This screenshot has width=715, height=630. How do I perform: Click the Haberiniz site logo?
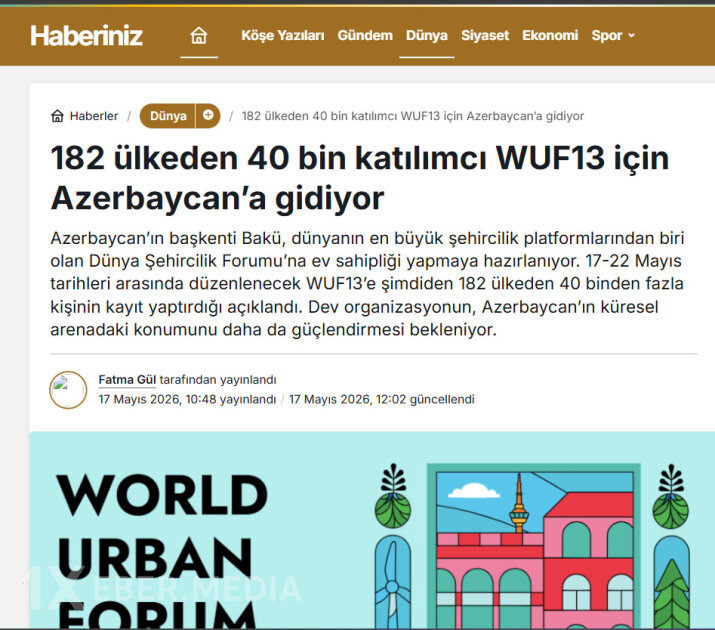click(x=86, y=36)
